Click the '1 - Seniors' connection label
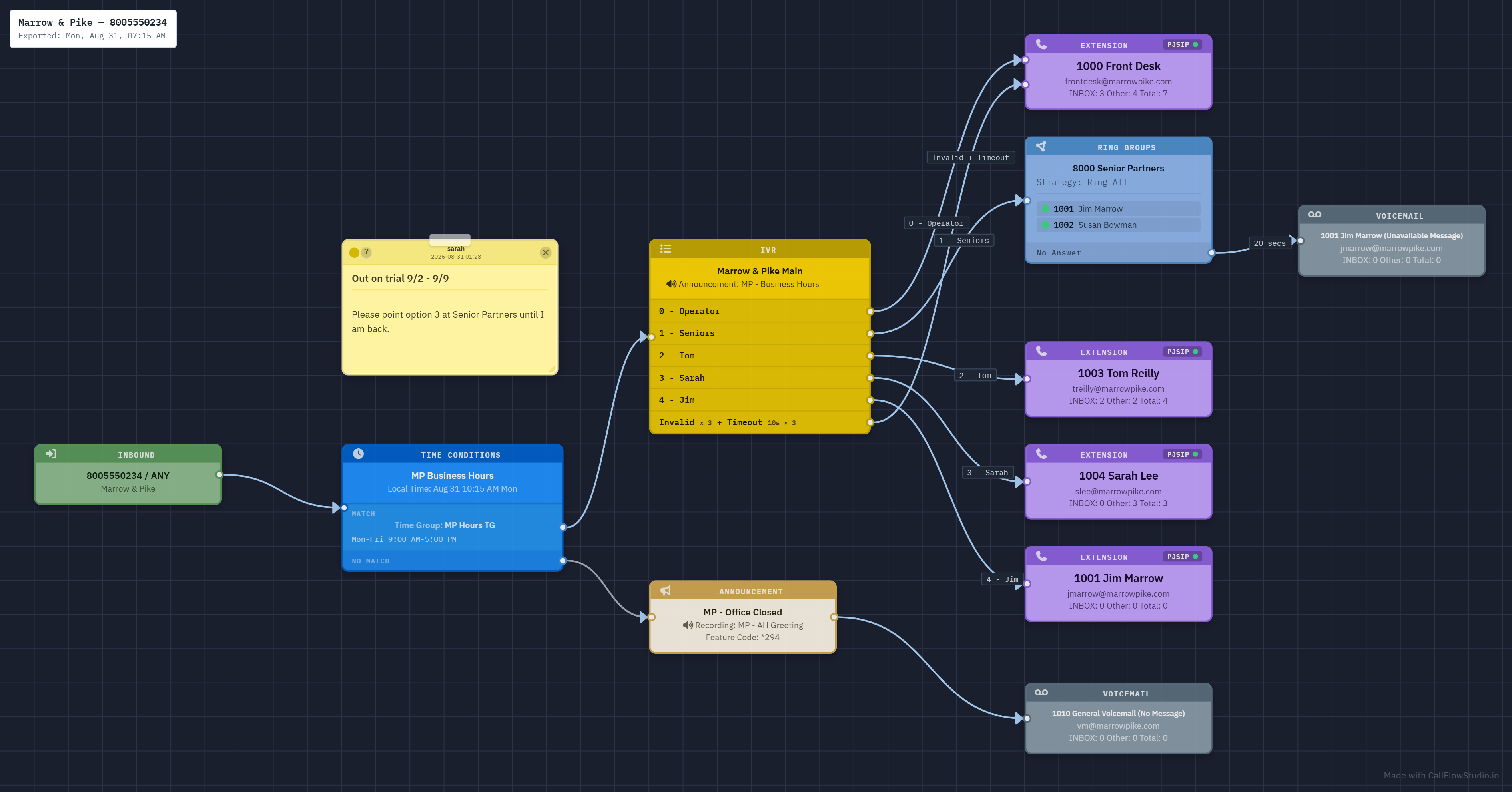This screenshot has height=792, width=1512. [x=964, y=241]
